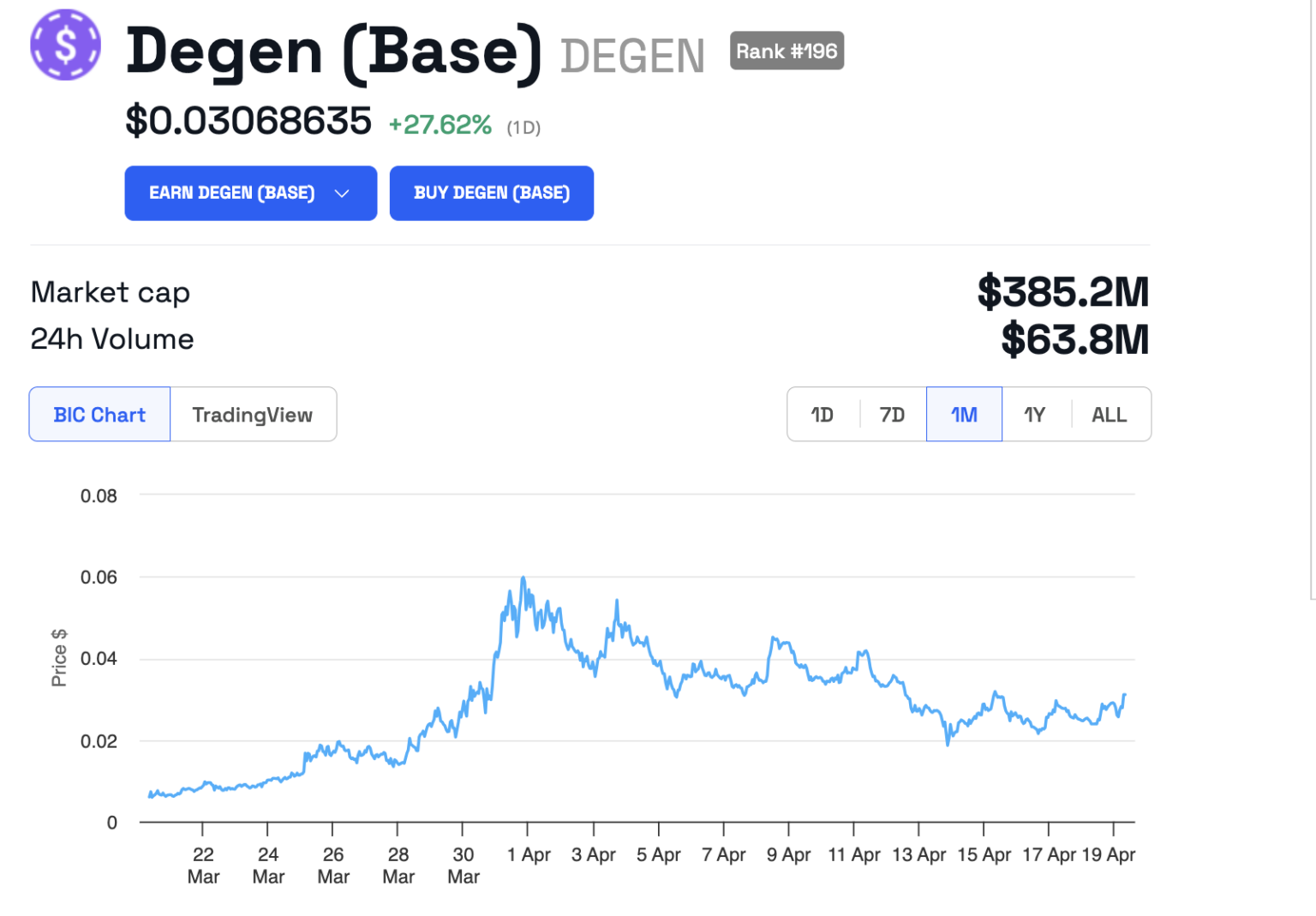
Task: Click the $63.8M 24h volume value
Action: pos(1075,339)
